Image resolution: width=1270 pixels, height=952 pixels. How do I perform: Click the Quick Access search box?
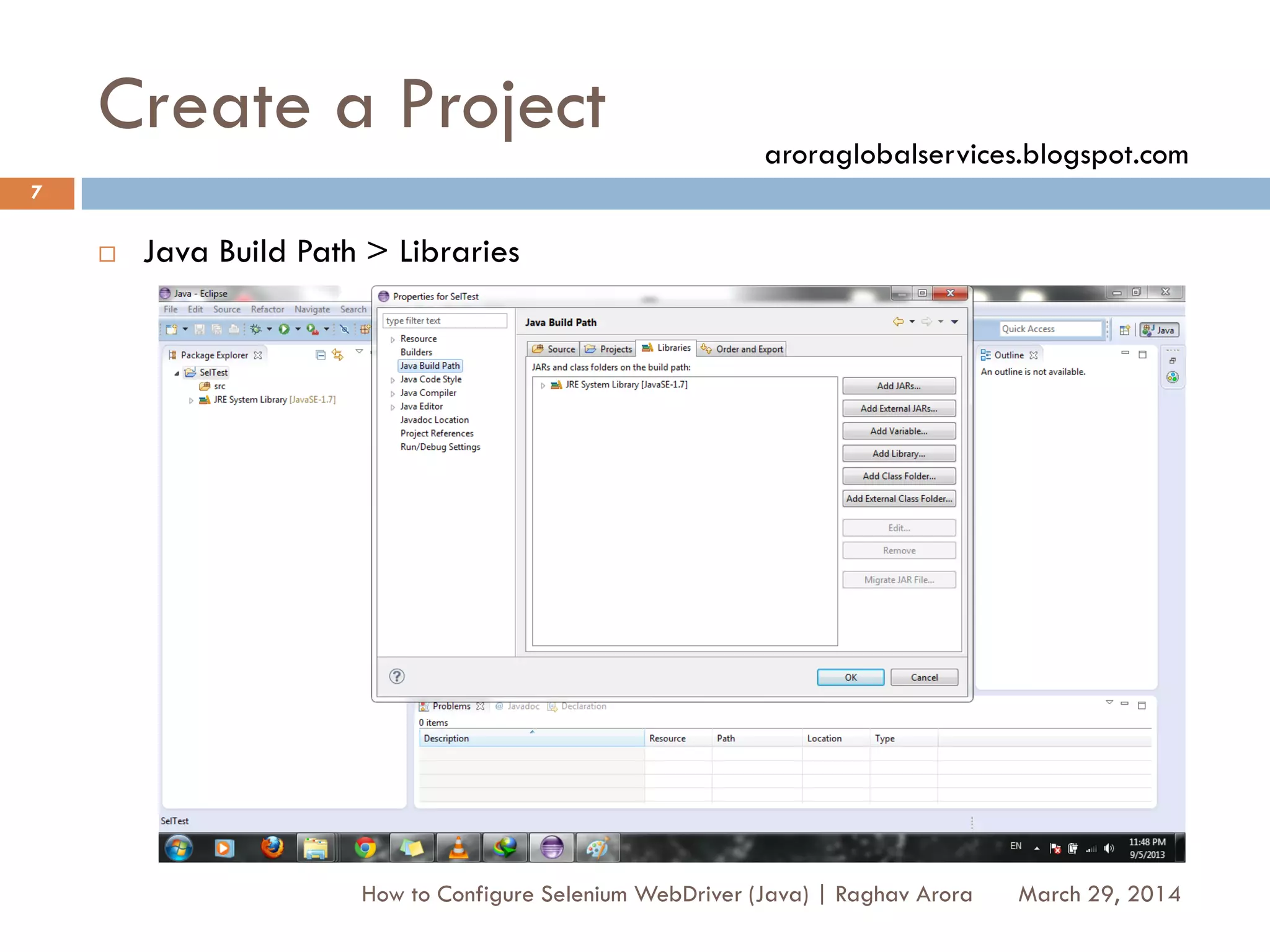pos(1050,329)
